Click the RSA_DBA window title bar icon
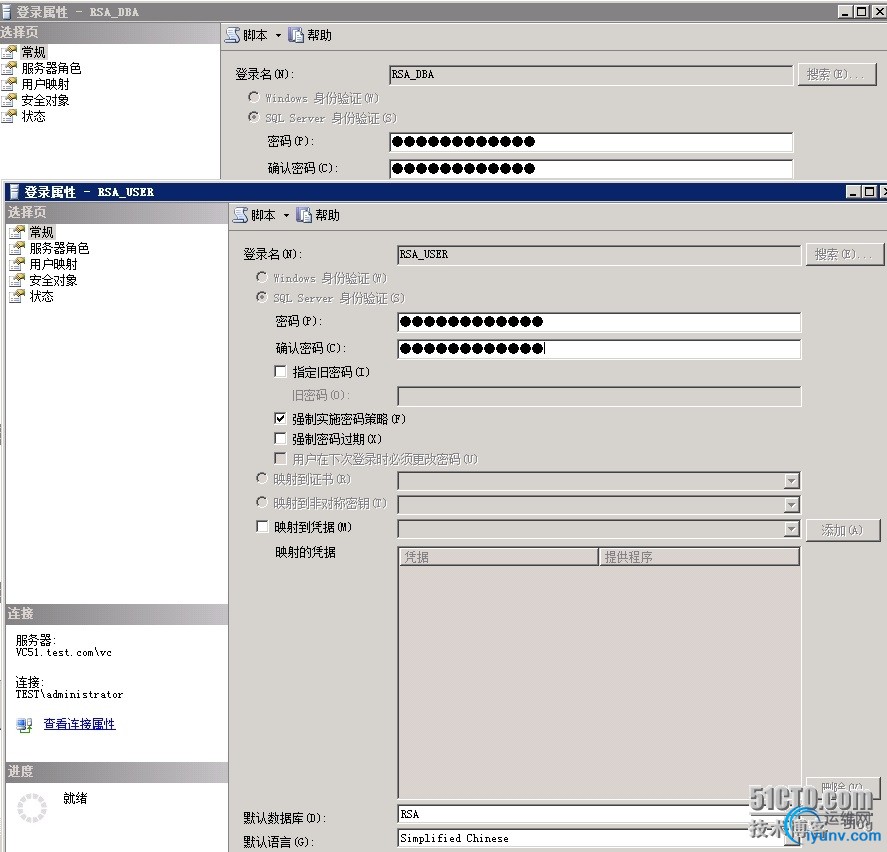The image size is (887, 852). (6, 12)
